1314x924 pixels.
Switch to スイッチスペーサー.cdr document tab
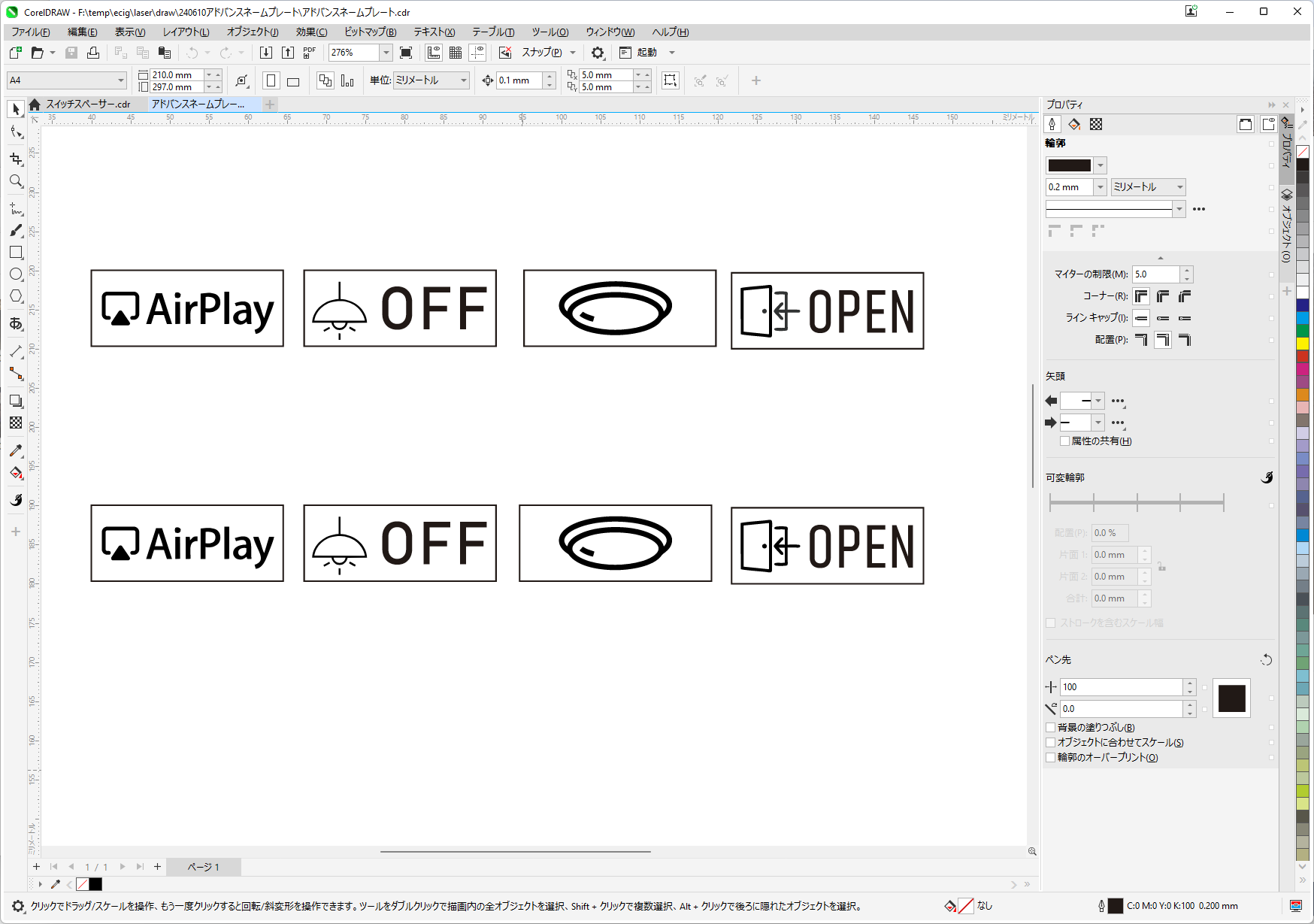coord(88,105)
